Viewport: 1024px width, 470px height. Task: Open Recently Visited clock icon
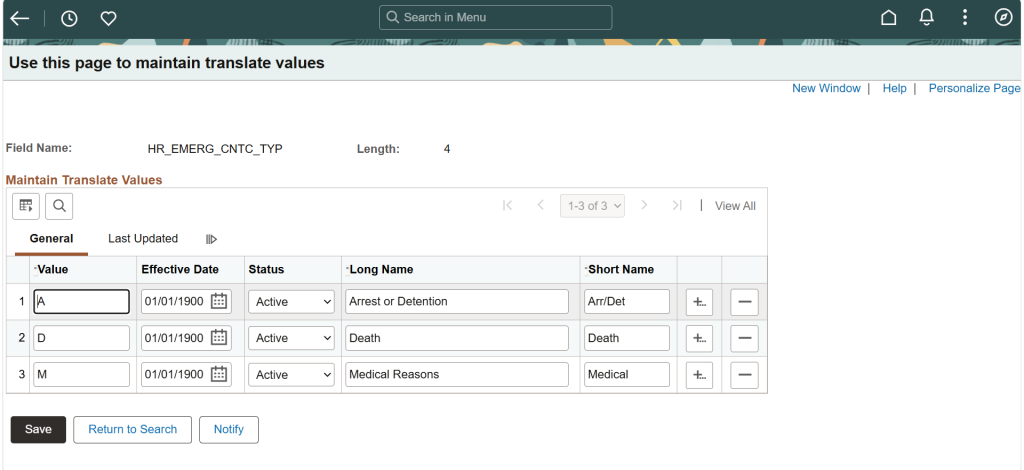pyautogui.click(x=69, y=19)
